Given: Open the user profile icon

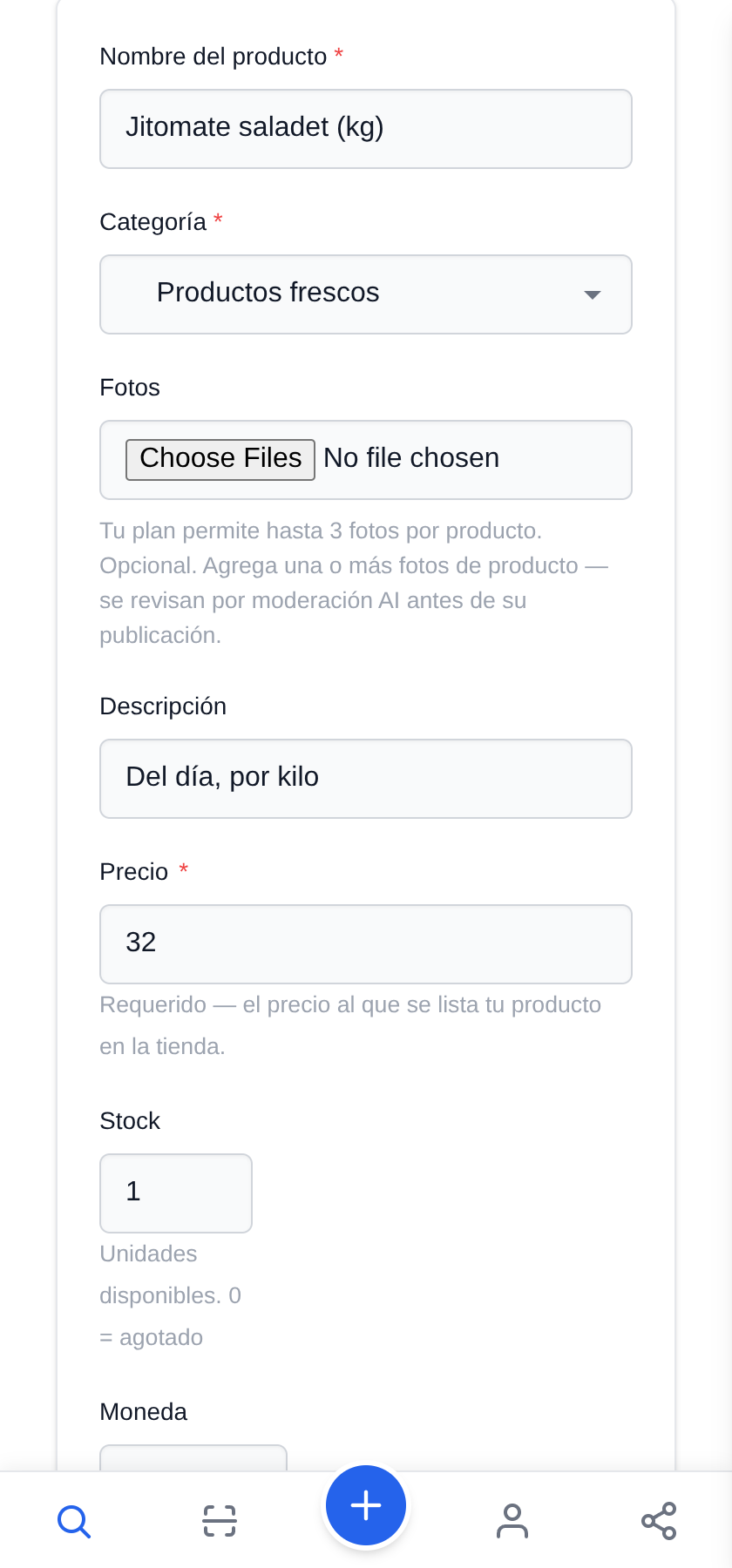Looking at the screenshot, I should point(512,1521).
